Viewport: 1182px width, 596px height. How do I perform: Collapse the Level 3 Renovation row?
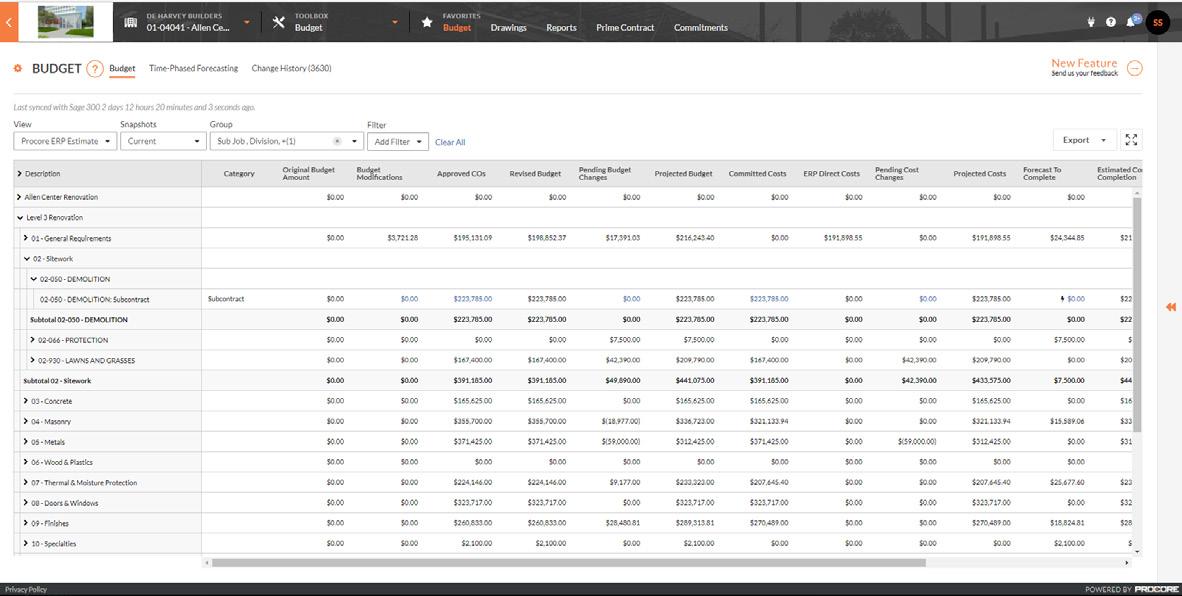(x=20, y=218)
